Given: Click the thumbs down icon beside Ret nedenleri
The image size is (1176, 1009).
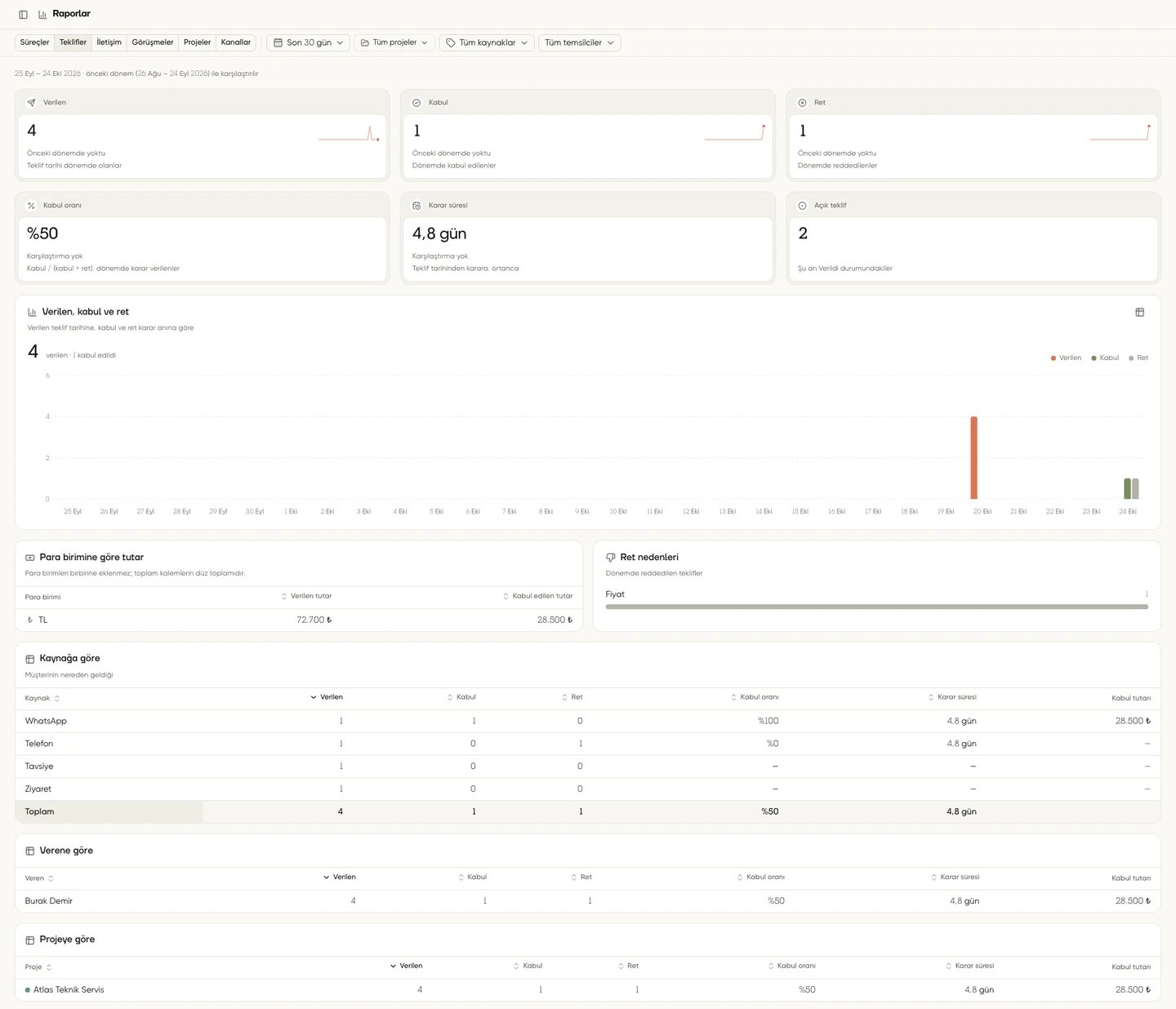Looking at the screenshot, I should pyautogui.click(x=611, y=558).
